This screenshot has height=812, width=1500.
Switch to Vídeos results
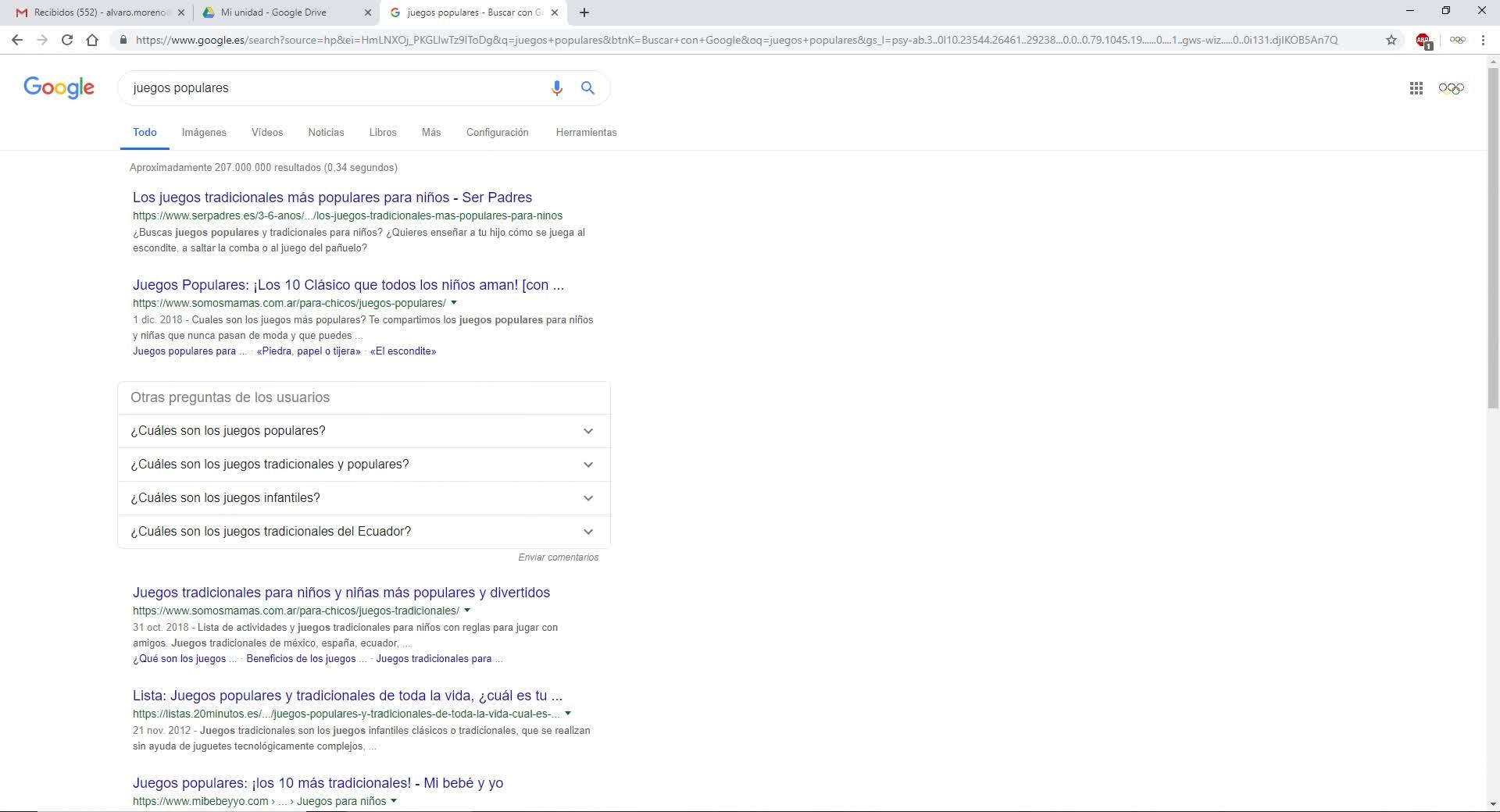(267, 133)
